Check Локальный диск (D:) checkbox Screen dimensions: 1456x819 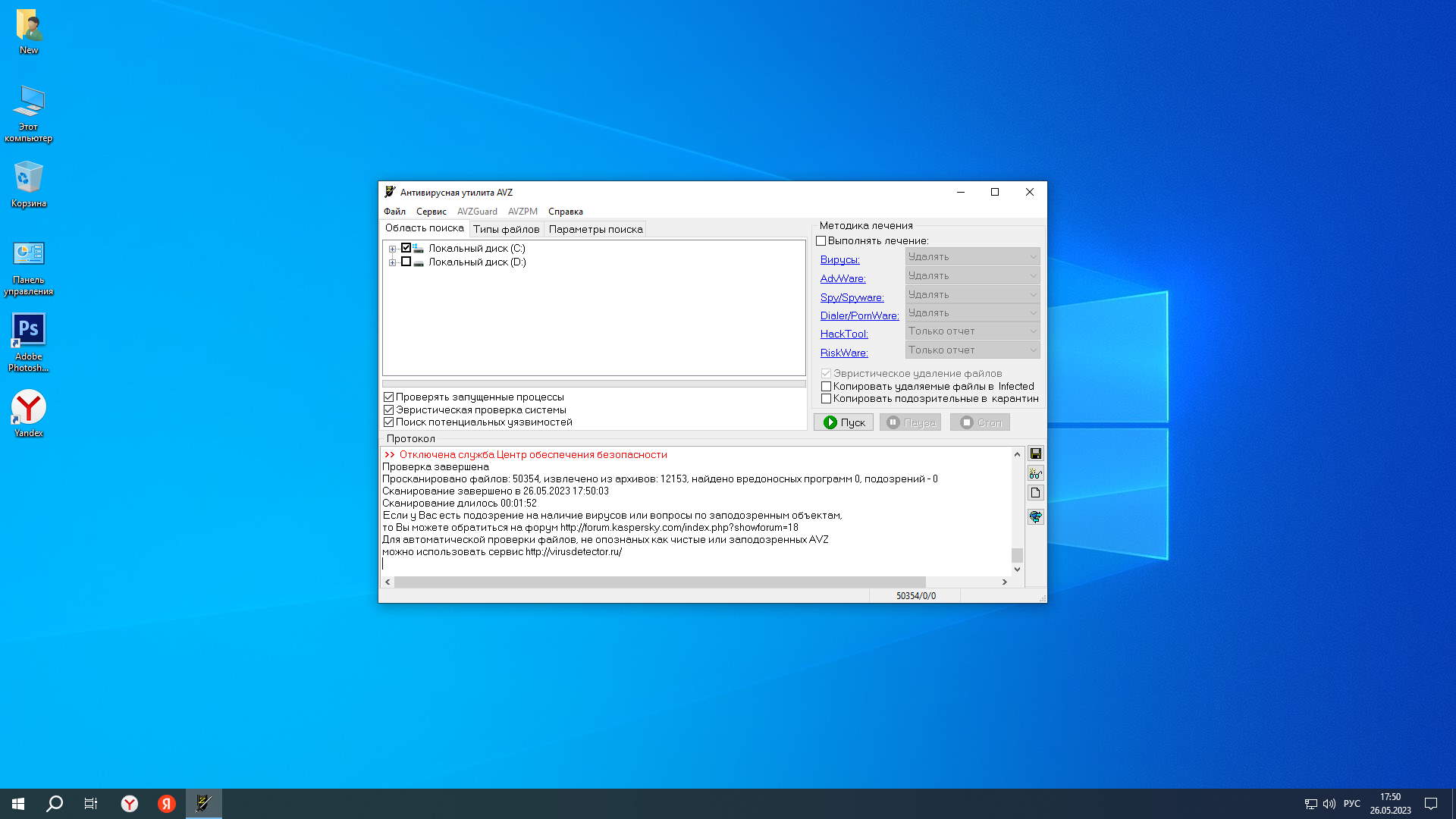406,262
